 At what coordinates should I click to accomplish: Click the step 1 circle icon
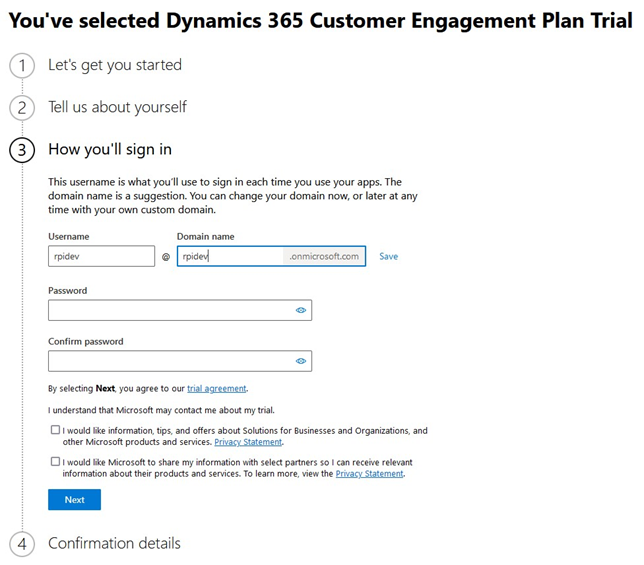tap(21, 66)
